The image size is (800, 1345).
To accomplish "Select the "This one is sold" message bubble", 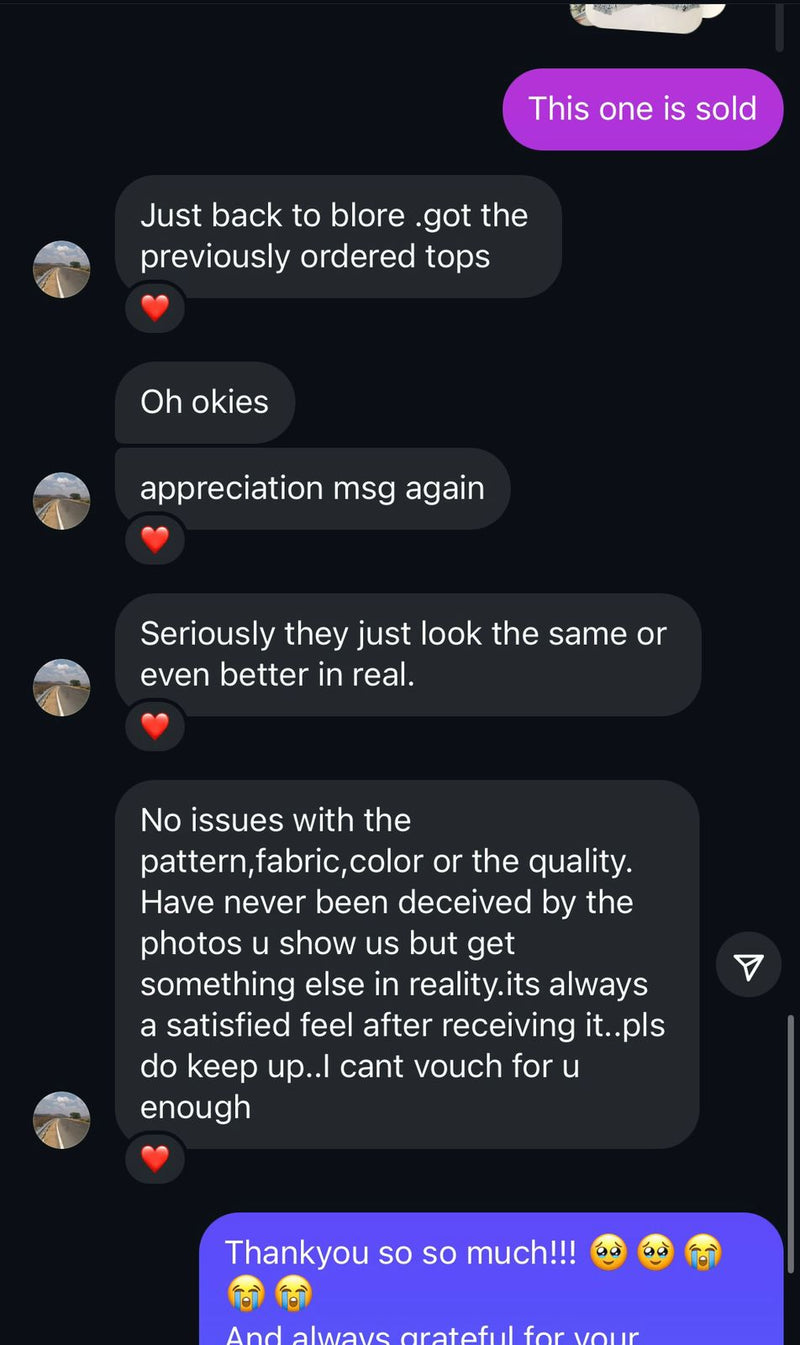I will 642,109.
